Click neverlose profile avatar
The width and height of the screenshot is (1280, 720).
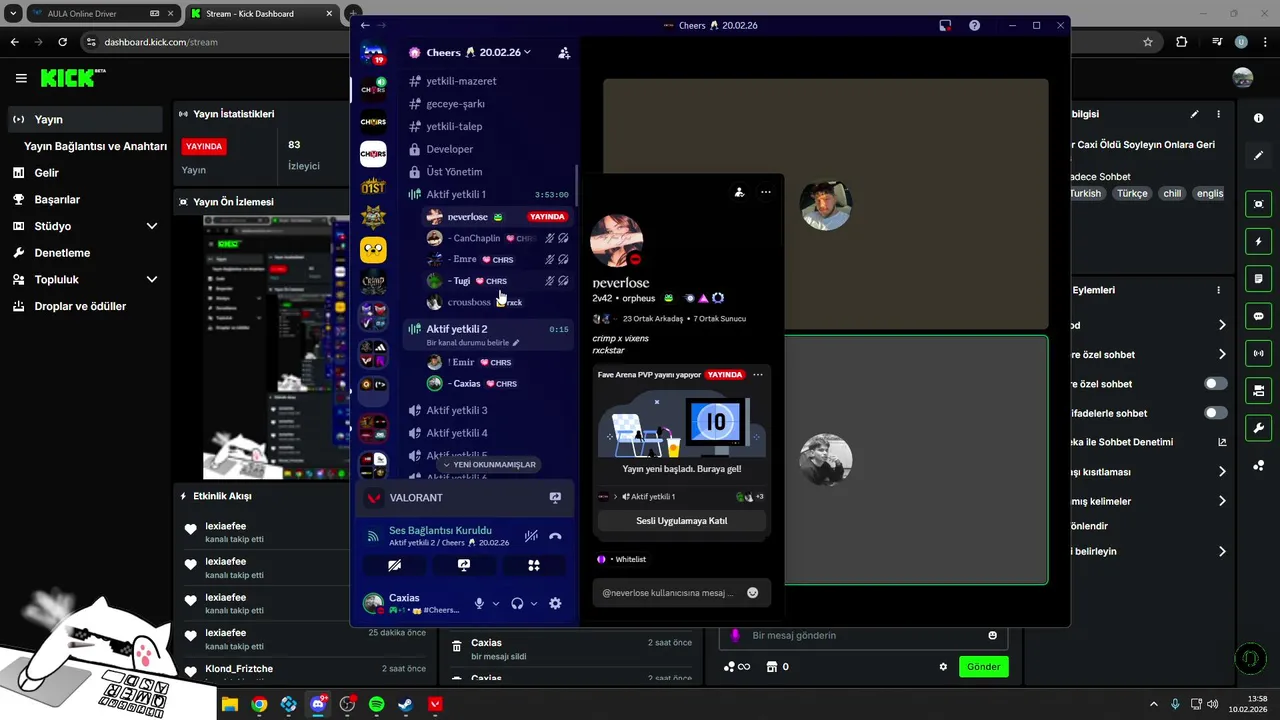point(616,240)
